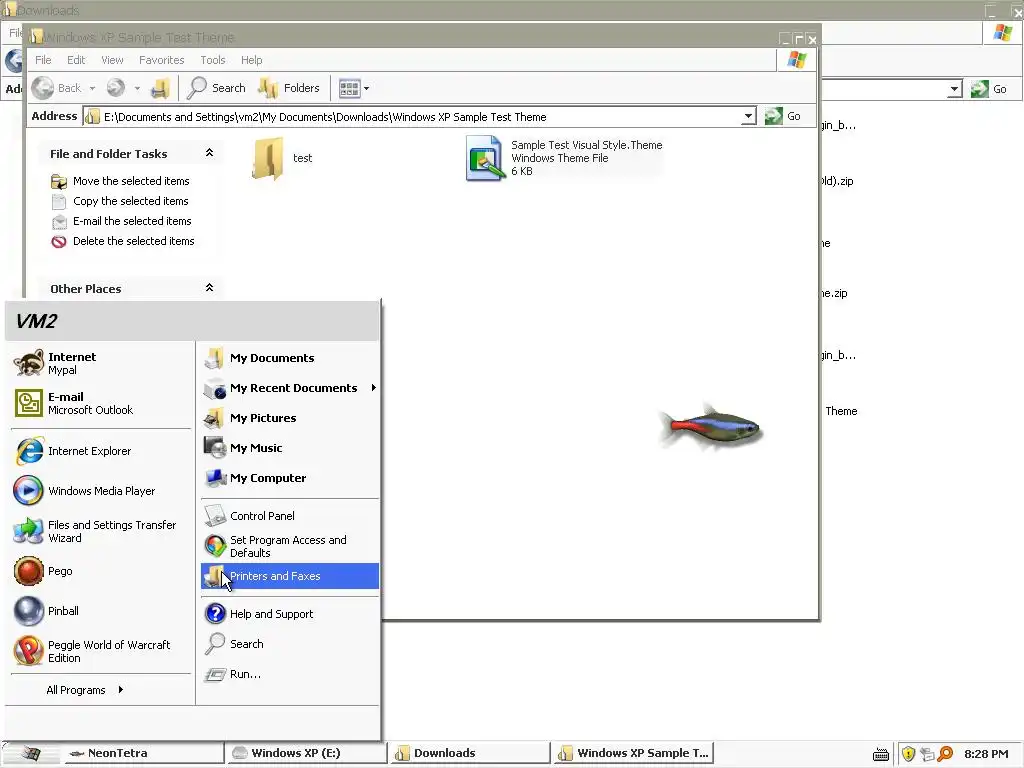Open Control Panel
1024x768 pixels.
pyautogui.click(x=289, y=516)
